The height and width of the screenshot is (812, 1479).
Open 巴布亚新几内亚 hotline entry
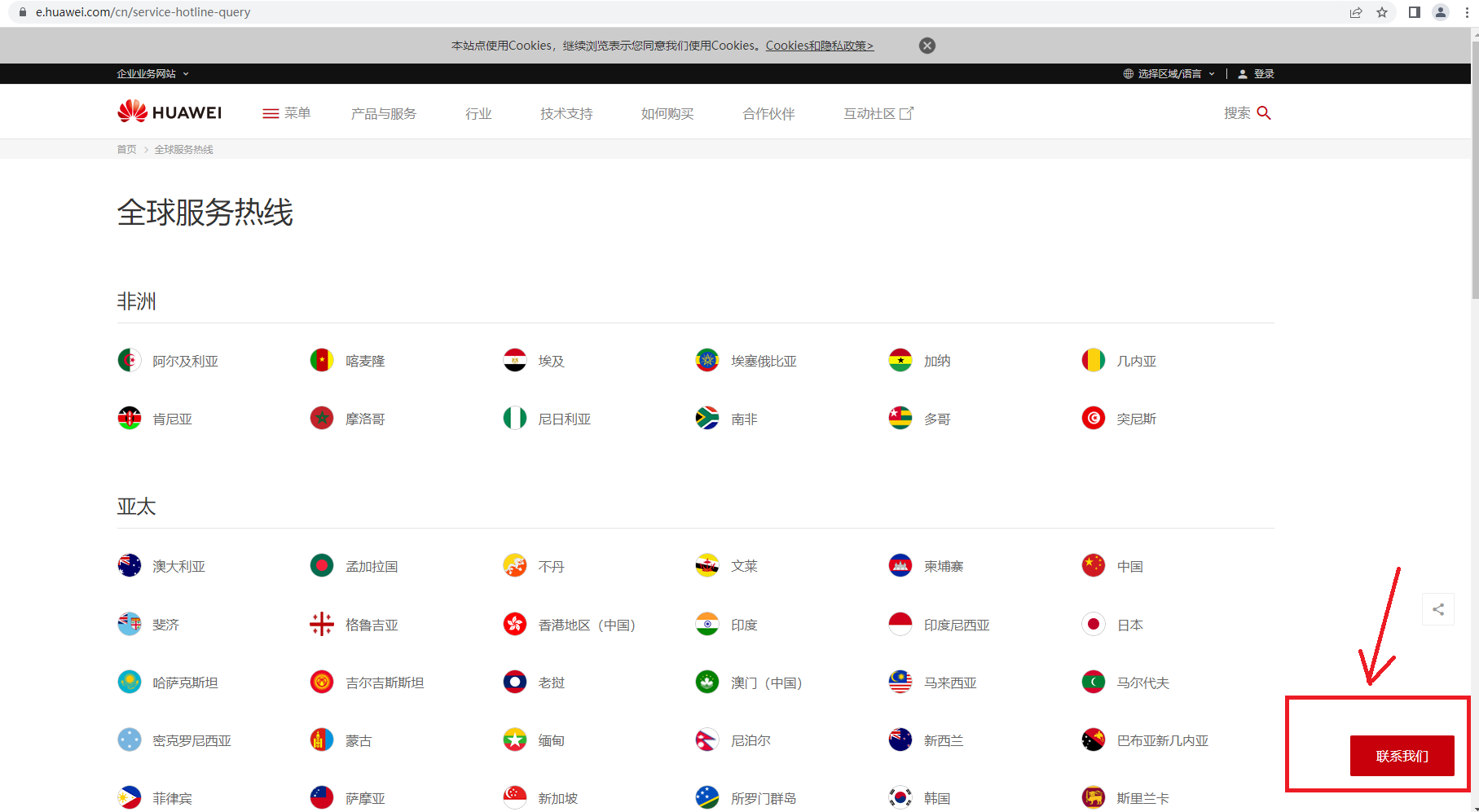click(x=1145, y=740)
